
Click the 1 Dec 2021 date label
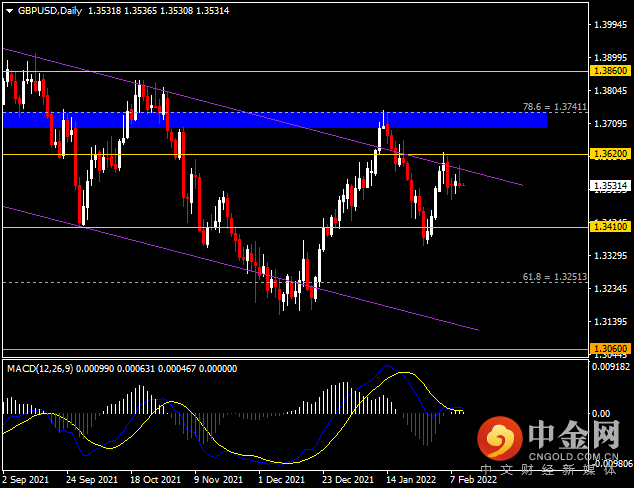point(281,480)
